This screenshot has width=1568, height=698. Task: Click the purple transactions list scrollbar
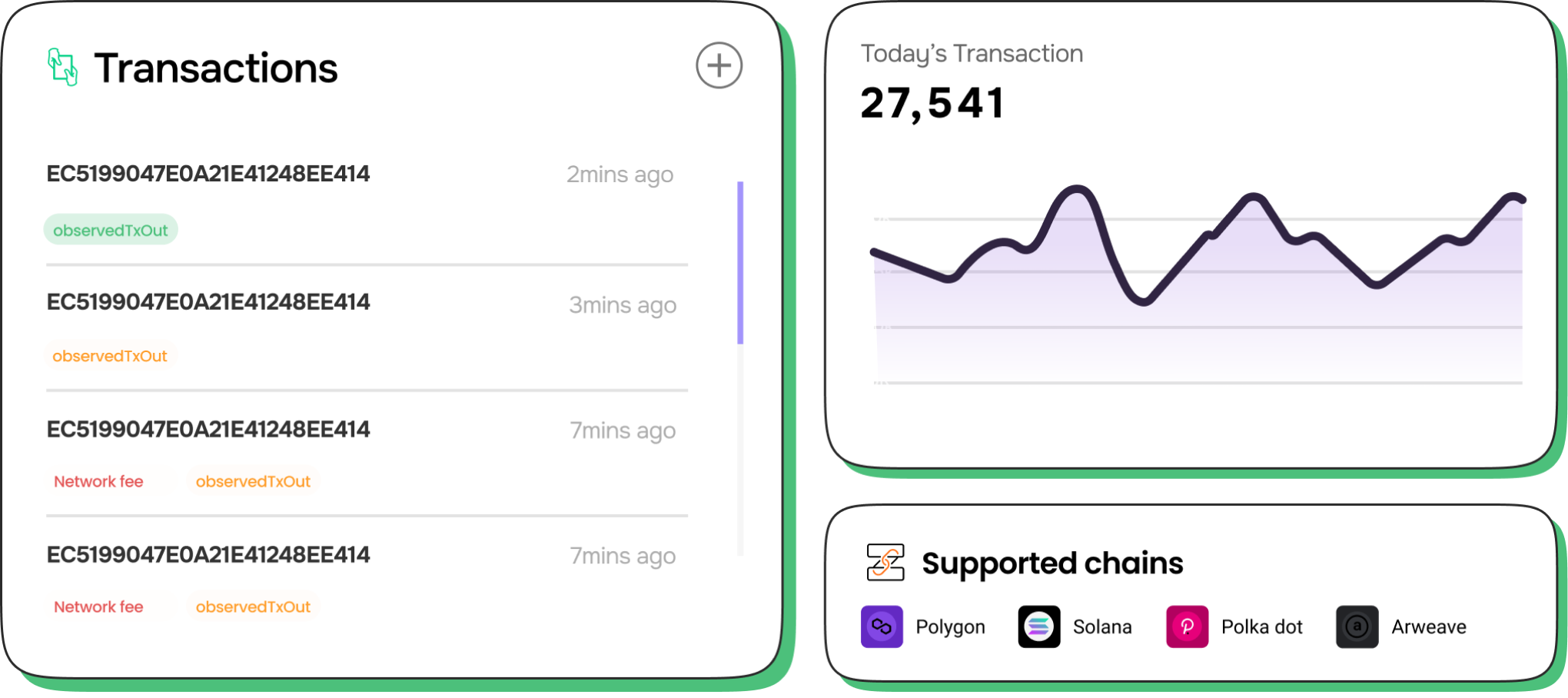click(x=740, y=262)
